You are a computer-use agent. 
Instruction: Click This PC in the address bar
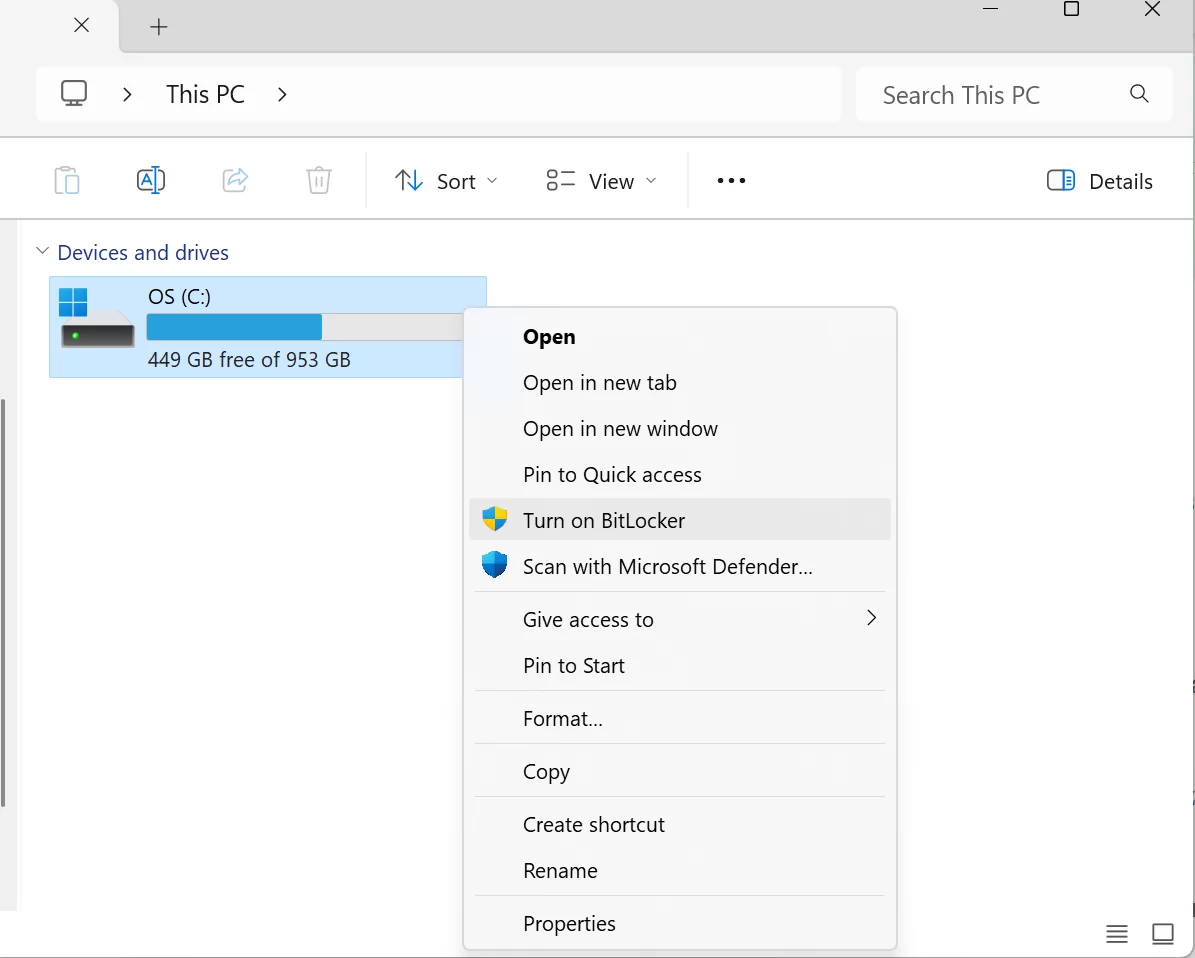coord(205,95)
